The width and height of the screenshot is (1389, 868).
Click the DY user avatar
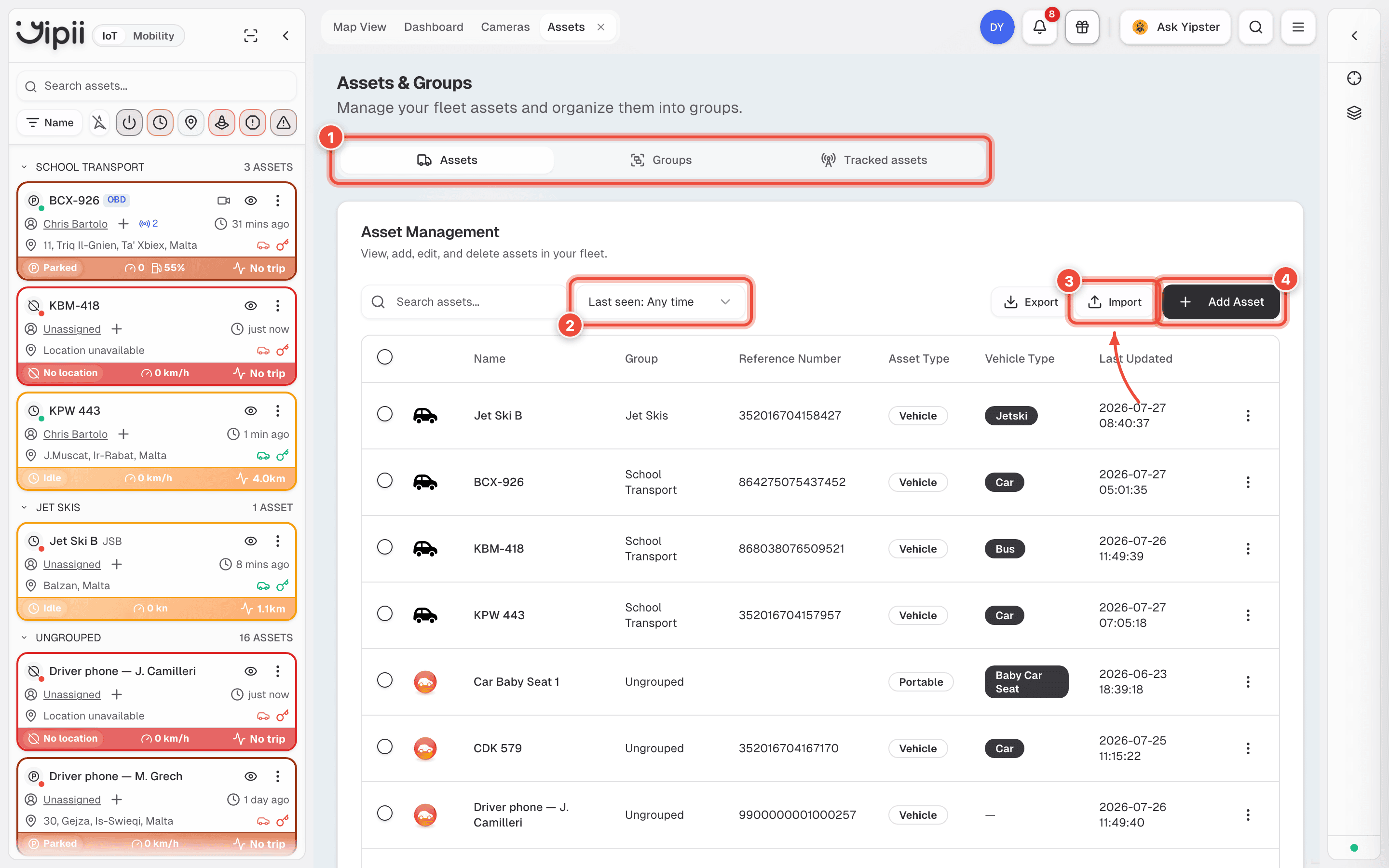point(997,27)
